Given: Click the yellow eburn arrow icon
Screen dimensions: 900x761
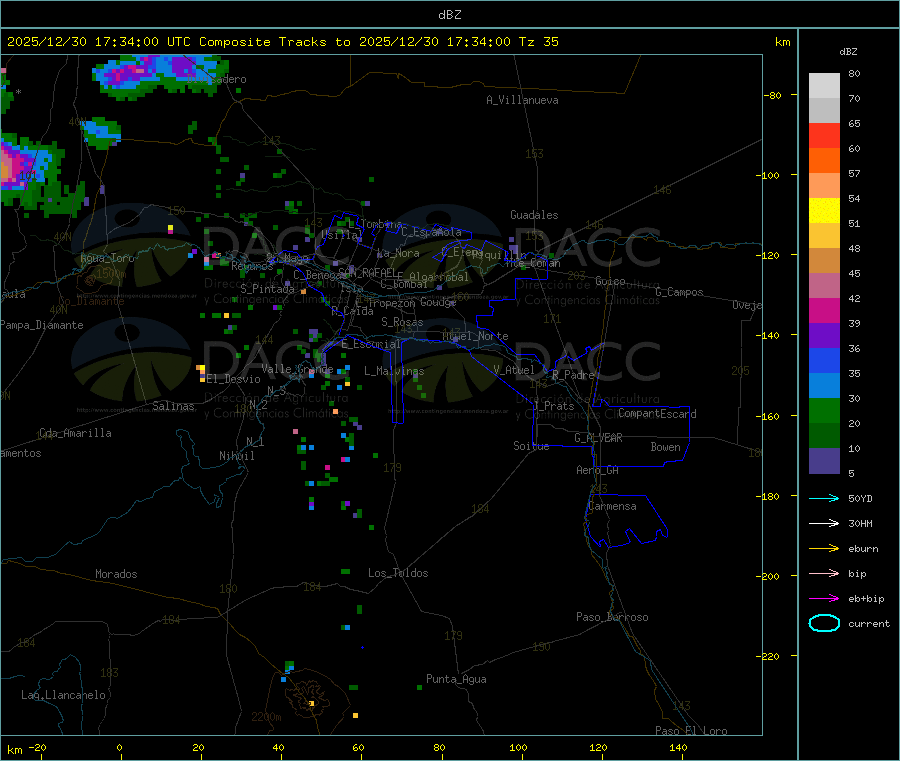Looking at the screenshot, I should [824, 548].
